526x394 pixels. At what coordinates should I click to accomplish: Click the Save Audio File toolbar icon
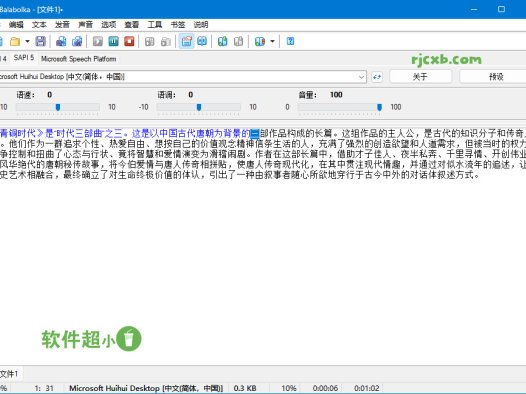click(61, 42)
